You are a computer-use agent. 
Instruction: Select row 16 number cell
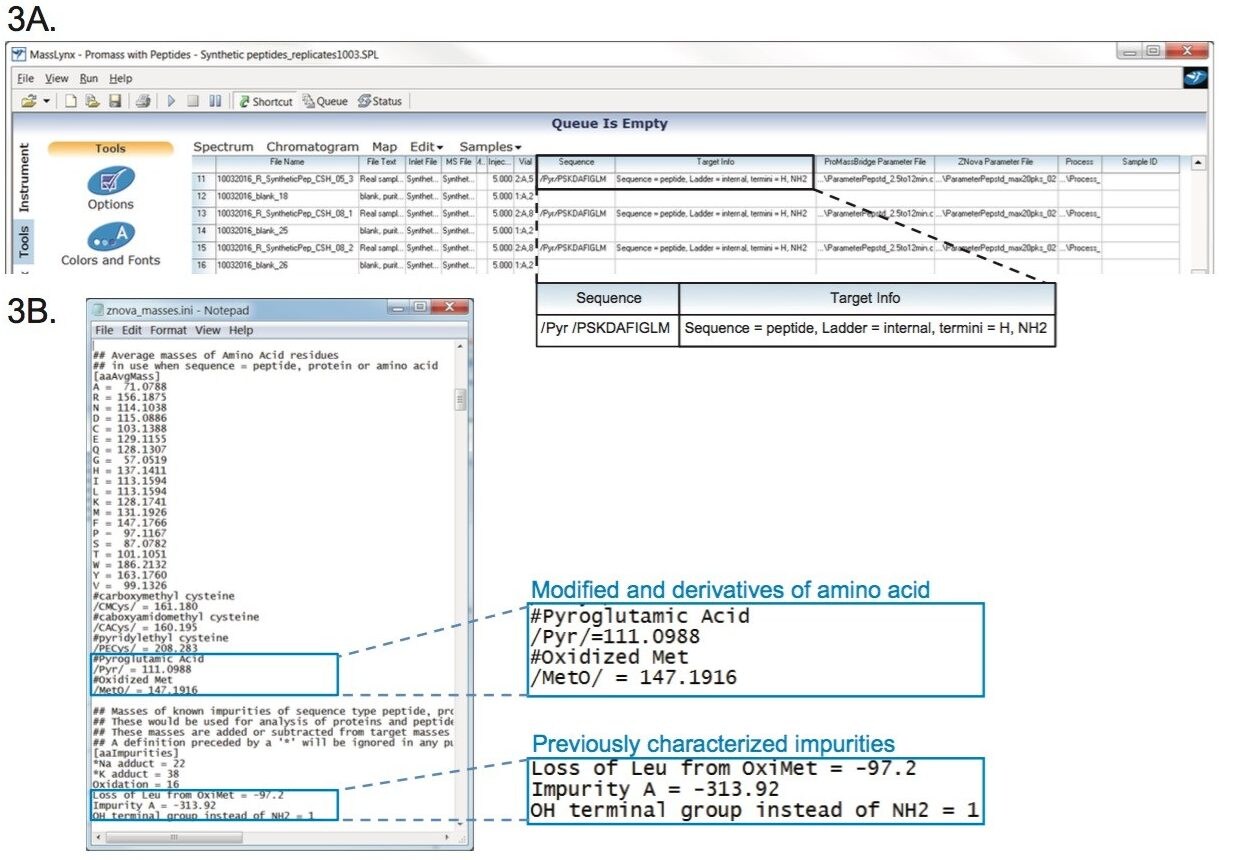(204, 265)
